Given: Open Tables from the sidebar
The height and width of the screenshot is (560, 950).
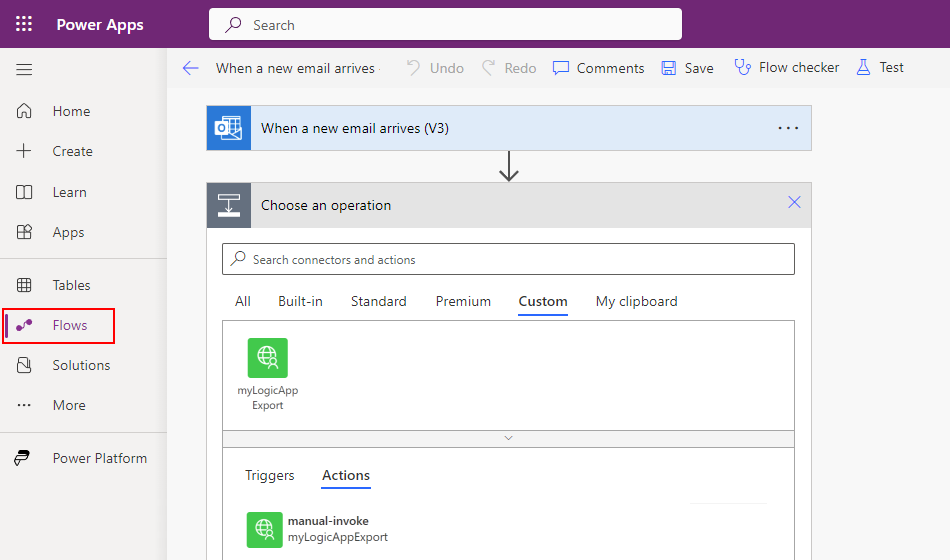Looking at the screenshot, I should (x=71, y=285).
